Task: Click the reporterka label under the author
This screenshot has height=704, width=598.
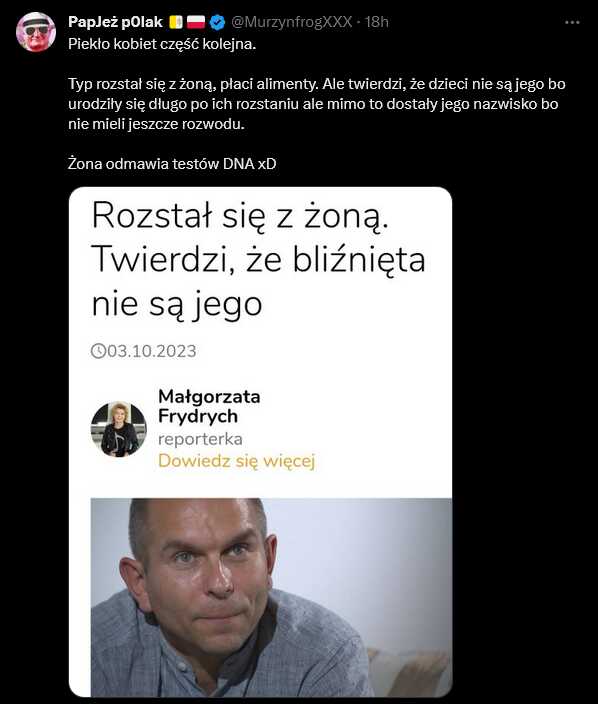Action: point(200,439)
